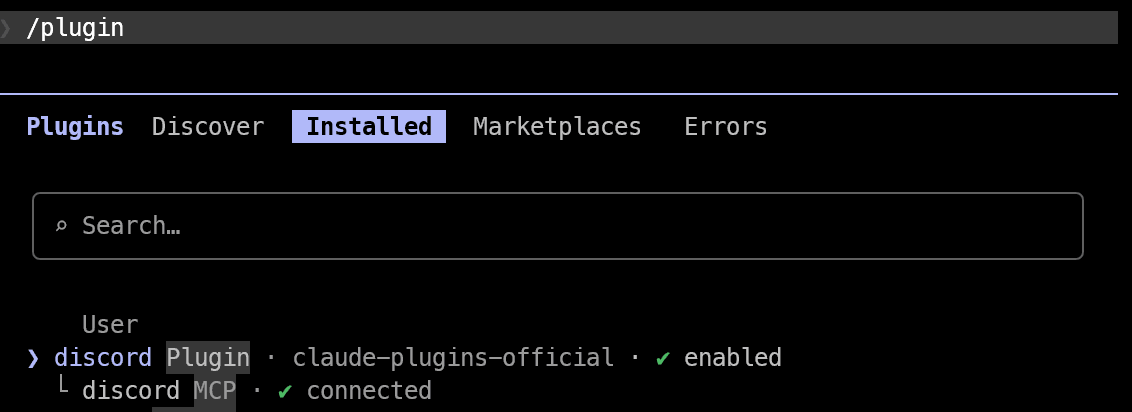The image size is (1132, 412).
Task: Switch to the Discover tab
Action: [x=208, y=126]
